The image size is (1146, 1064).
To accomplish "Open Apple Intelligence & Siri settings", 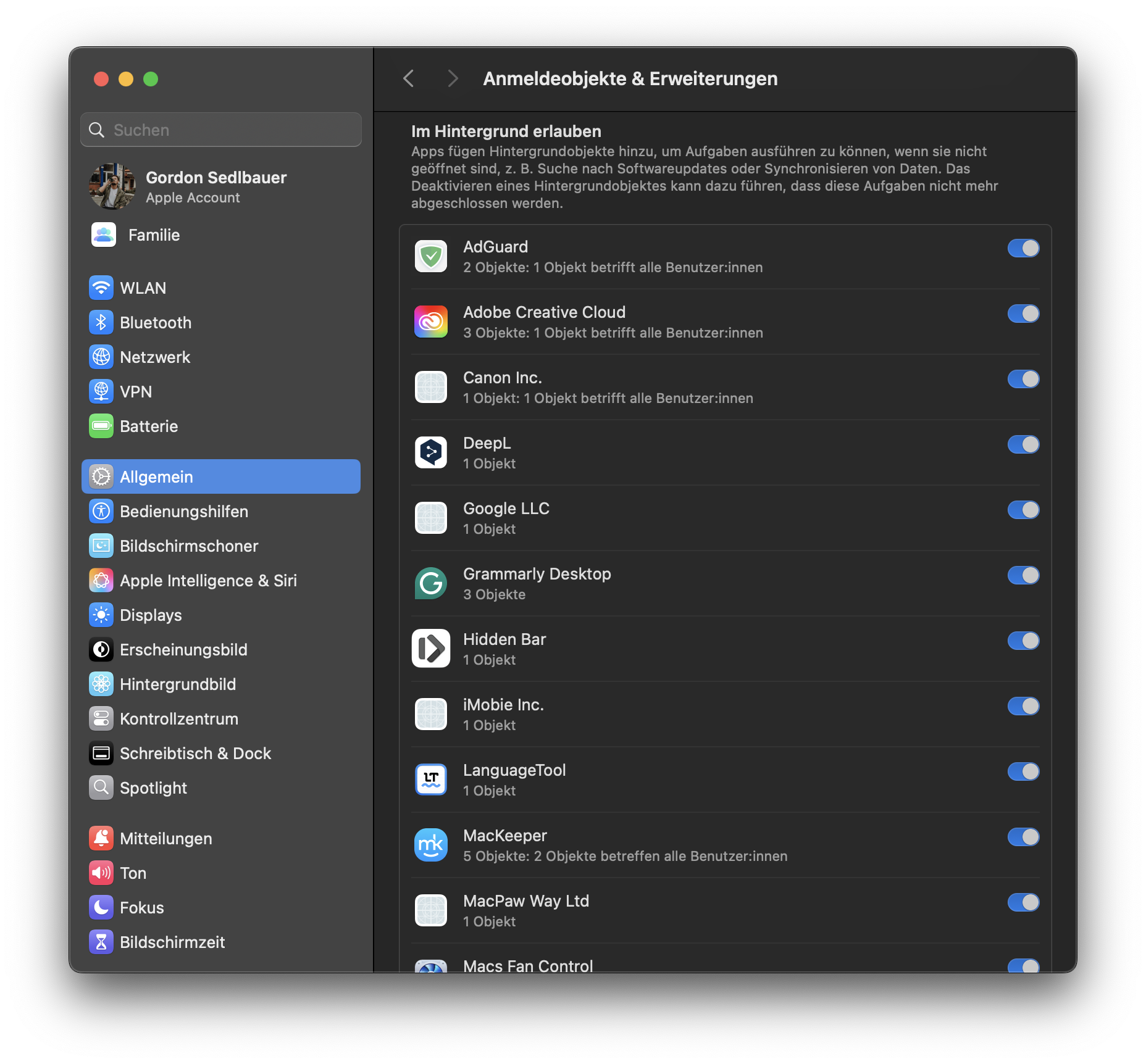I will (x=208, y=580).
